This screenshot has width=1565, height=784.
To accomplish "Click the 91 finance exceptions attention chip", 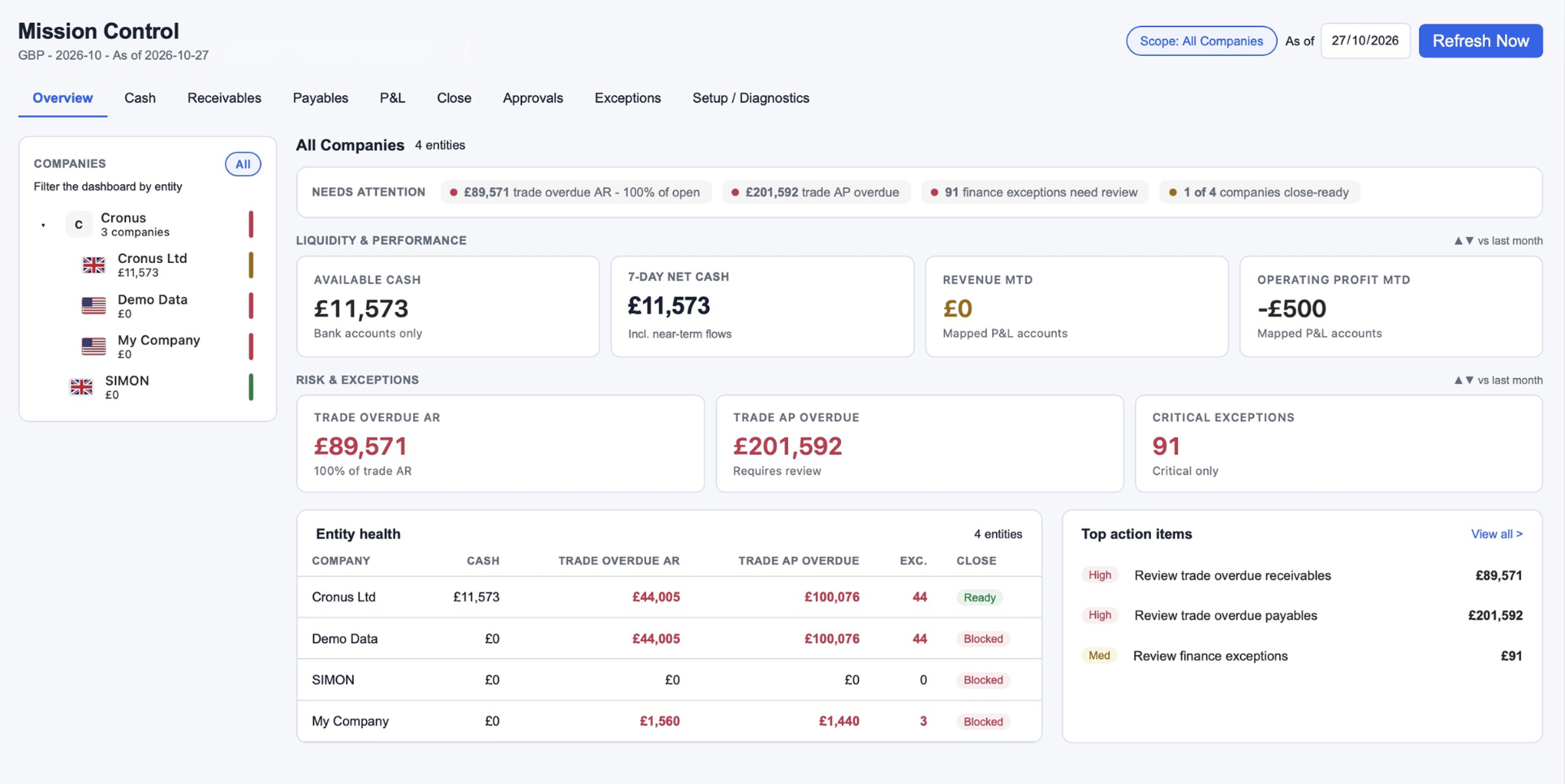I will coord(1035,192).
